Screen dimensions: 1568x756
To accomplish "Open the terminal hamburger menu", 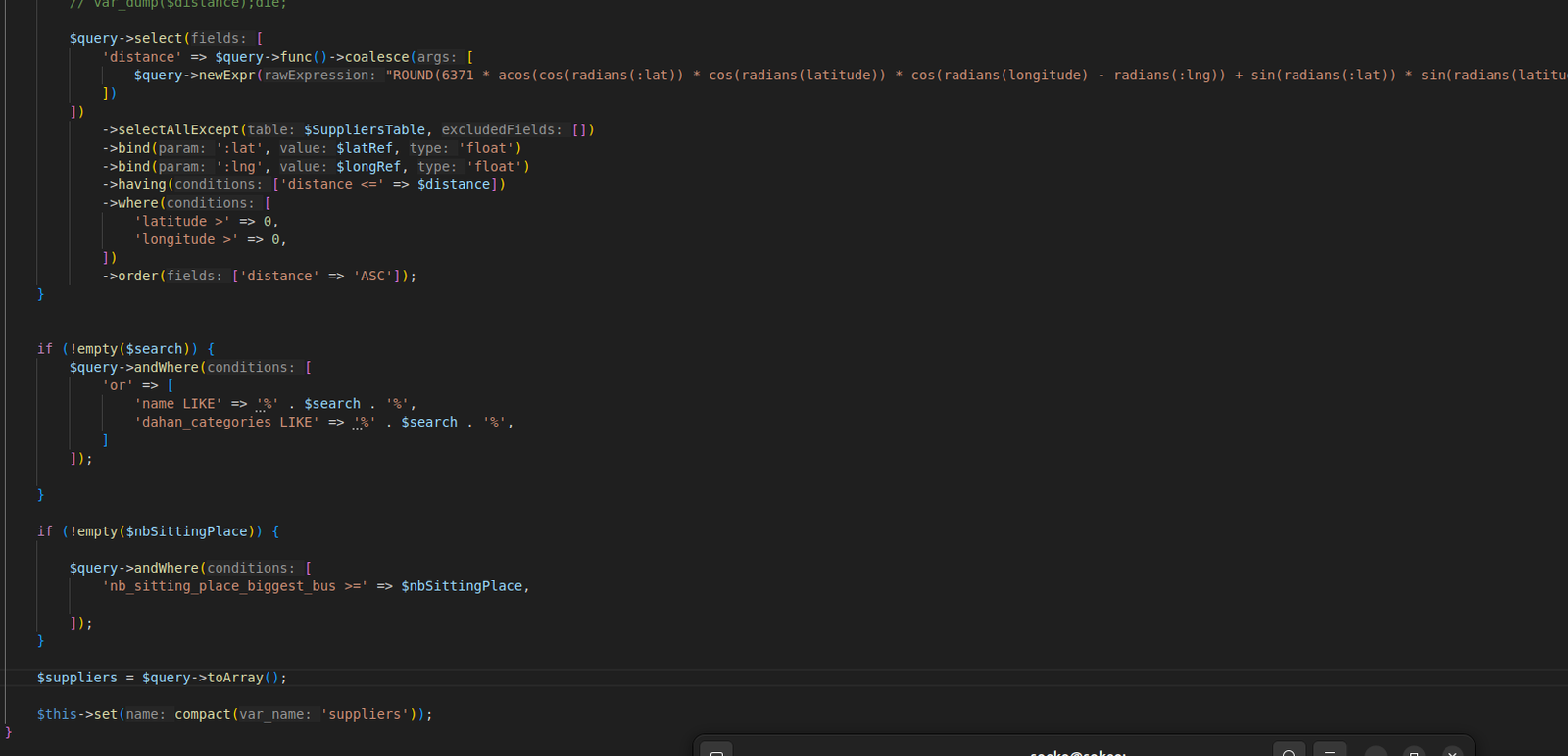I will pos(1329,751).
